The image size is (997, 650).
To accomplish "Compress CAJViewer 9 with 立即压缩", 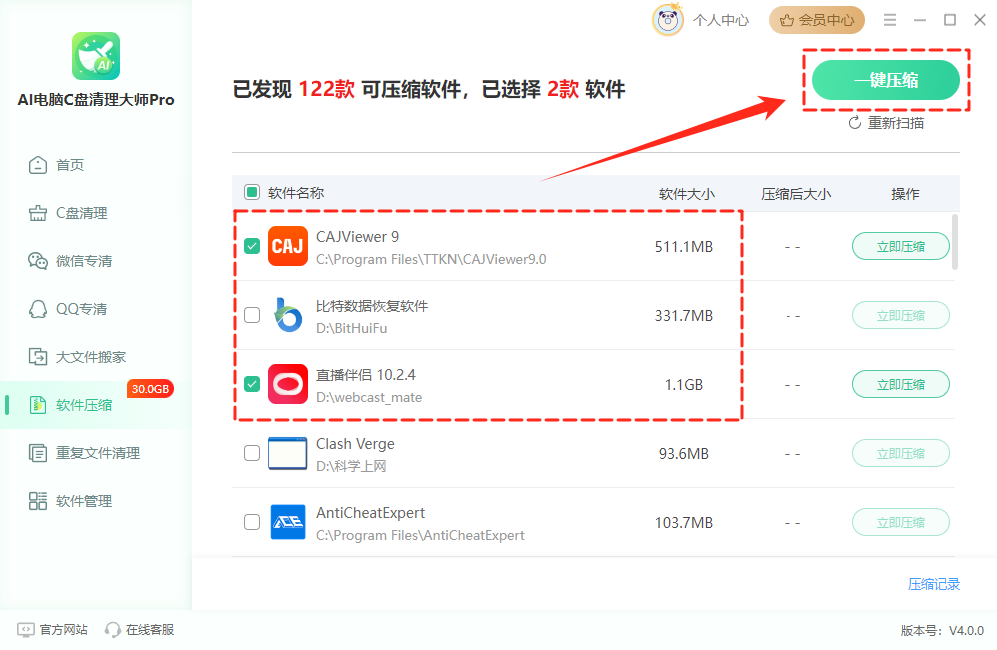I will (901, 247).
